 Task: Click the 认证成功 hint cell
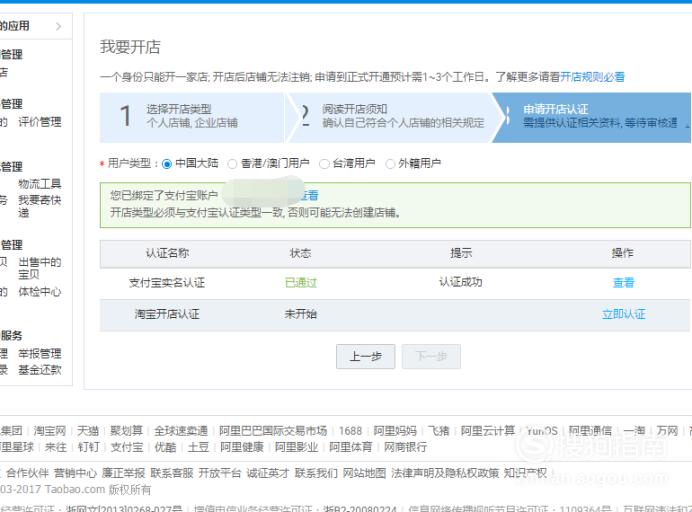(x=460, y=282)
